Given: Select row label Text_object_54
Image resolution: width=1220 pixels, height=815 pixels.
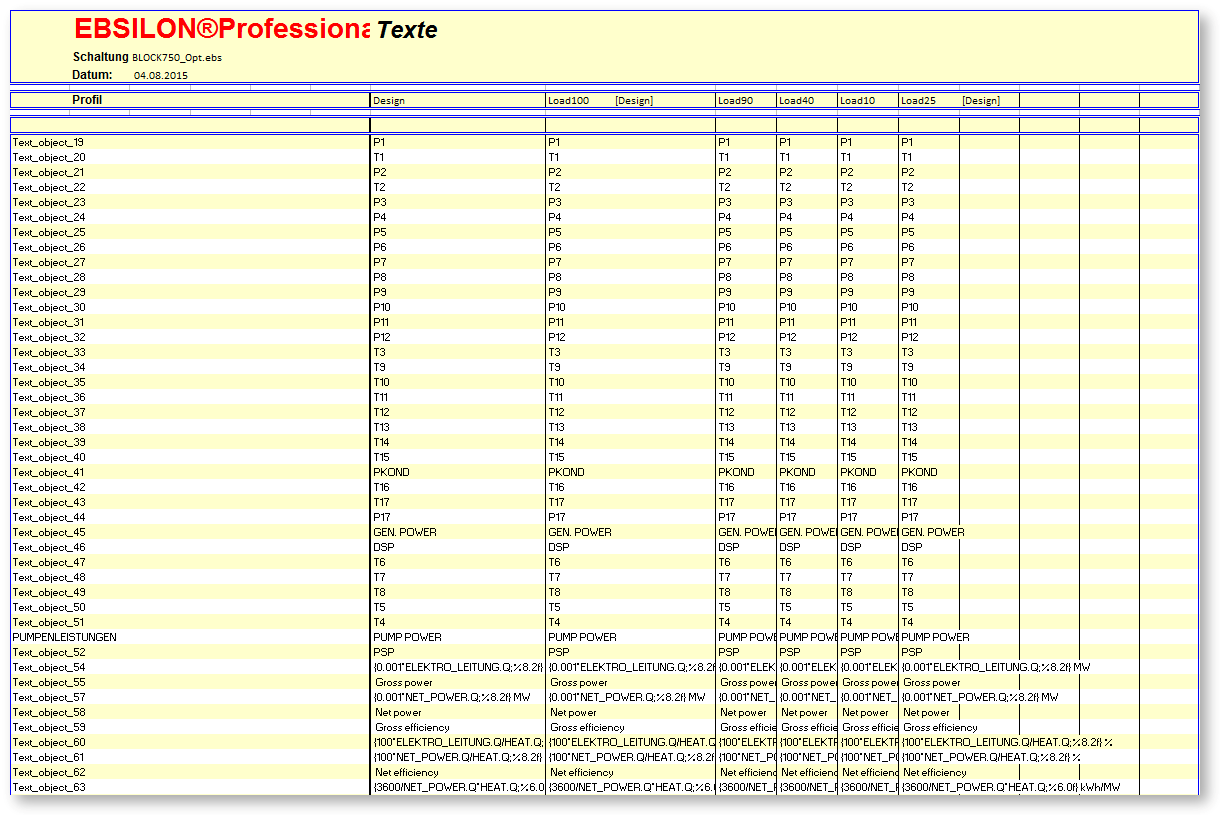Looking at the screenshot, I should pyautogui.click(x=49, y=667).
